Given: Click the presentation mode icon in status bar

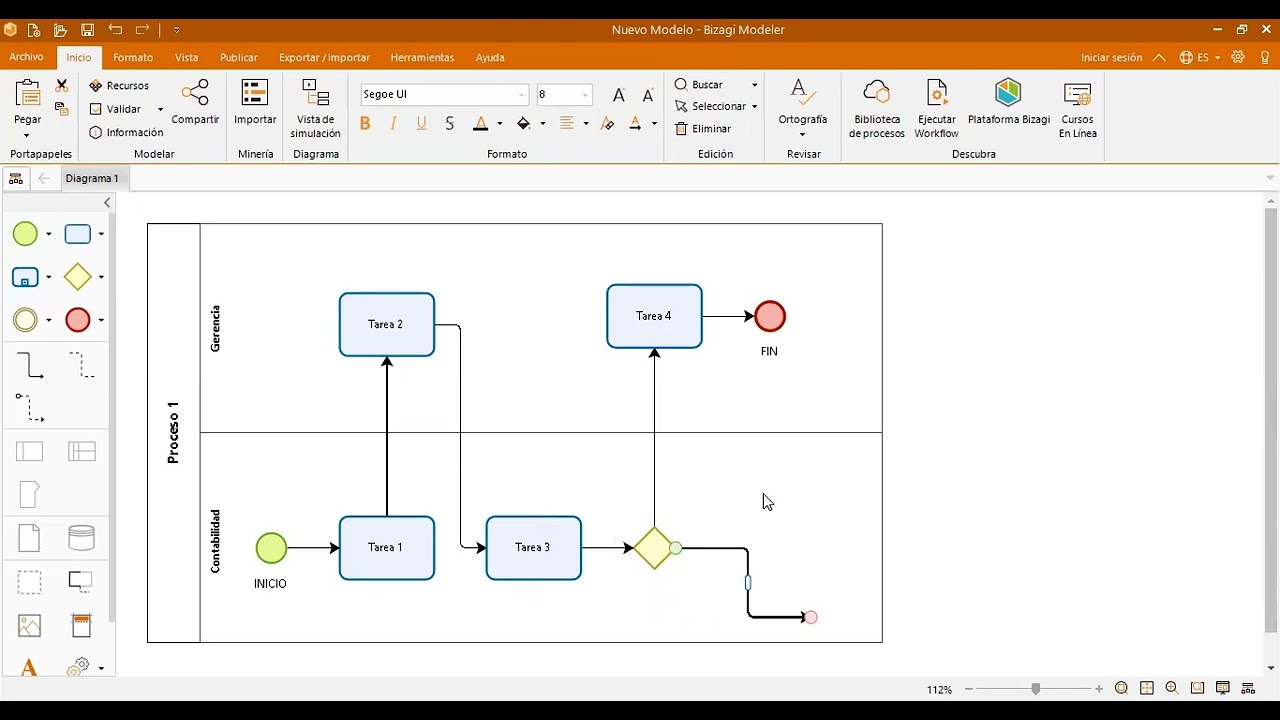Looking at the screenshot, I should tap(1222, 689).
